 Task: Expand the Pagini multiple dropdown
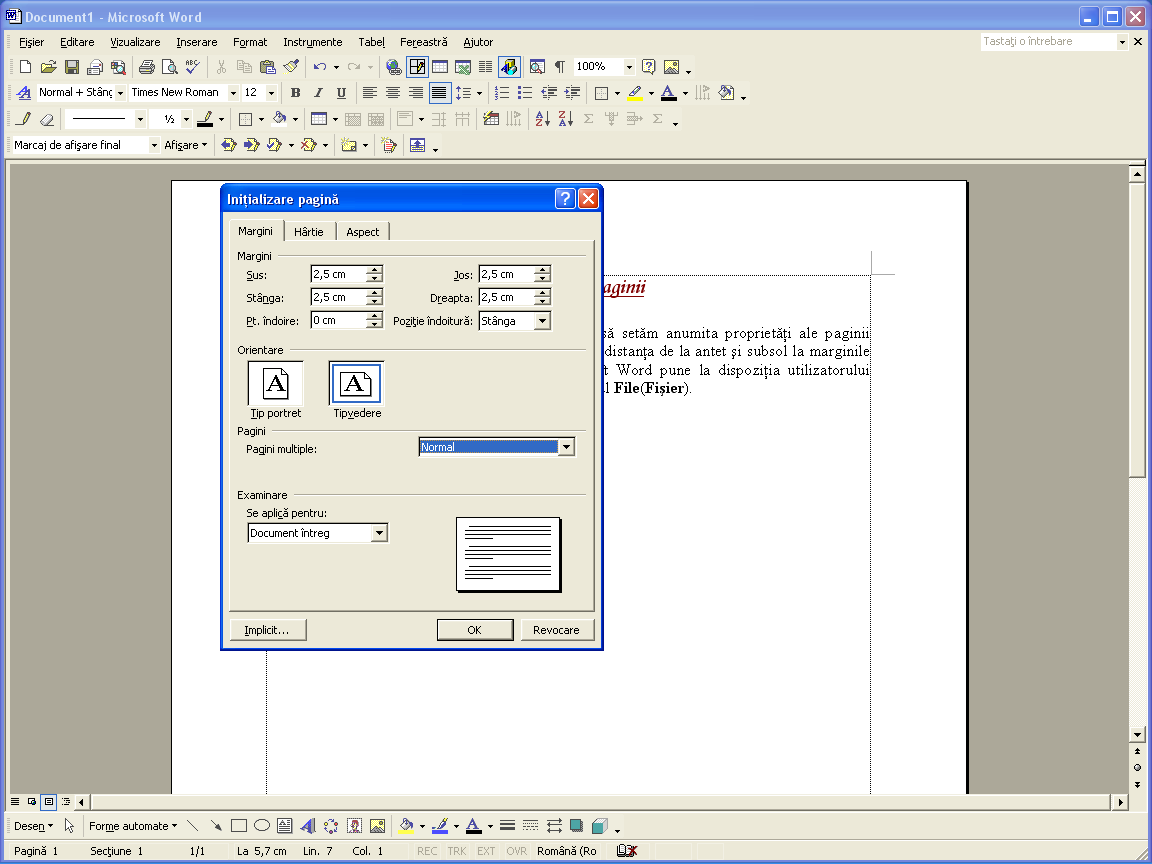(566, 447)
